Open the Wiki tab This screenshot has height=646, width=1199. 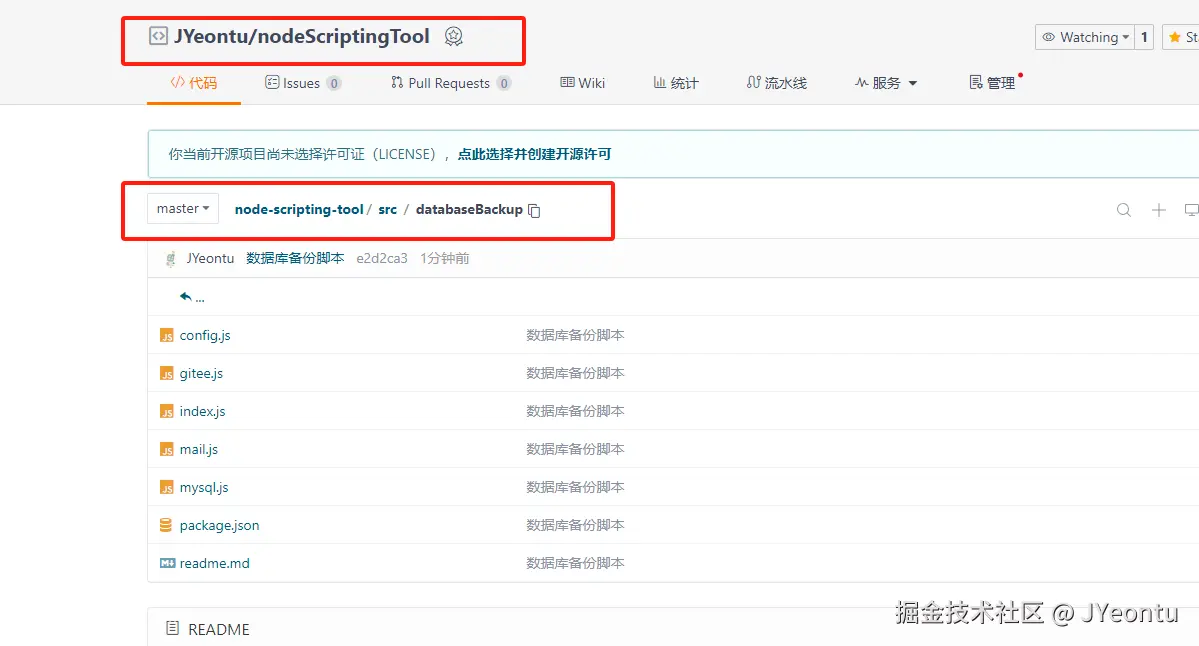point(583,83)
